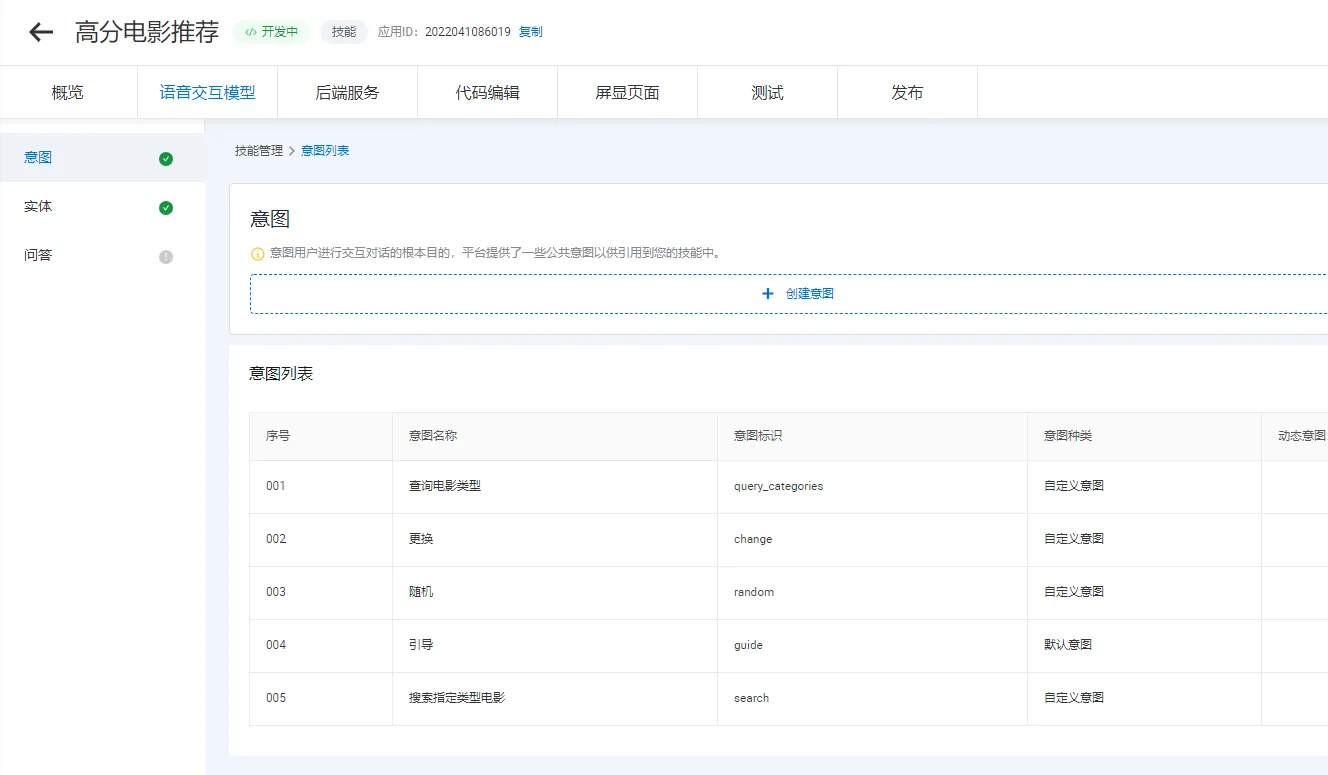1328x775 pixels.
Task: Go to 代码编辑 tab
Action: (x=487, y=93)
